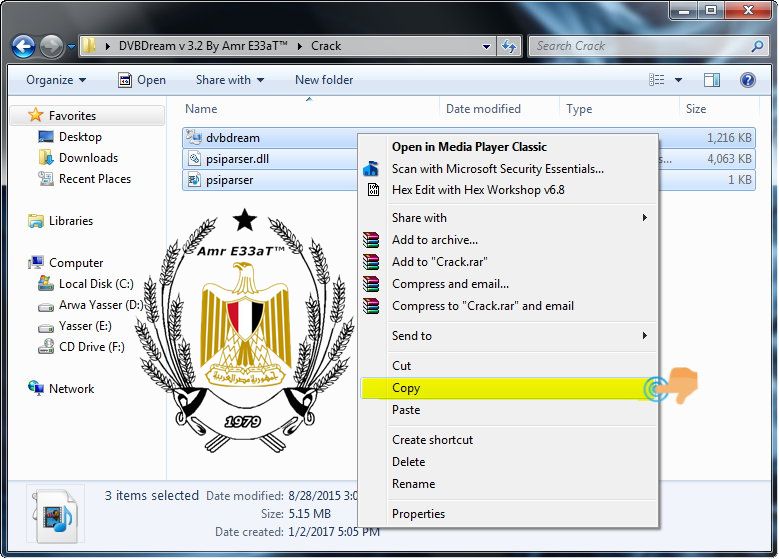Open Desktop in Favorites
The image size is (779, 559).
click(80, 137)
